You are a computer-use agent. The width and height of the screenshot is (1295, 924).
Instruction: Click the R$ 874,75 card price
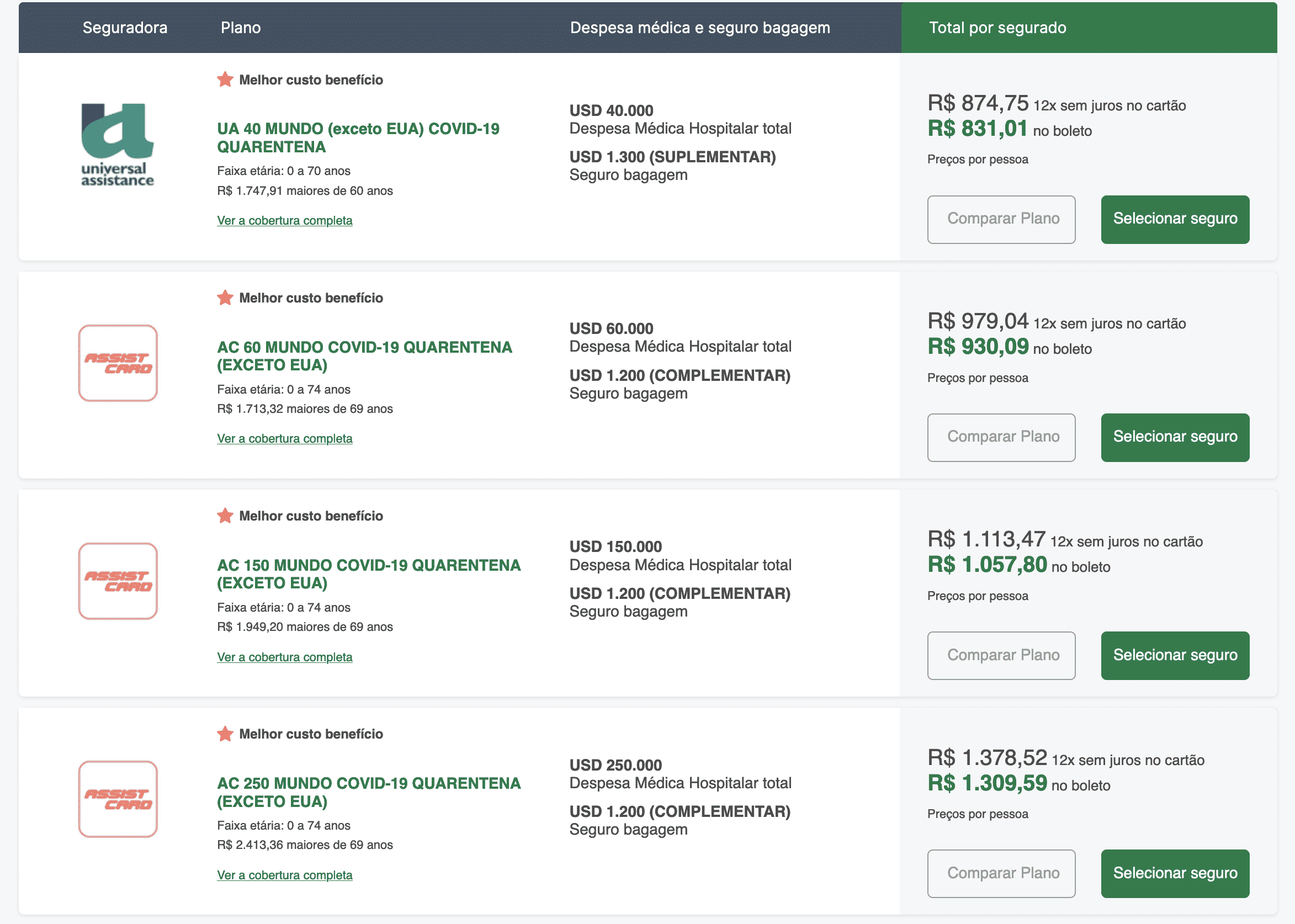tap(978, 103)
